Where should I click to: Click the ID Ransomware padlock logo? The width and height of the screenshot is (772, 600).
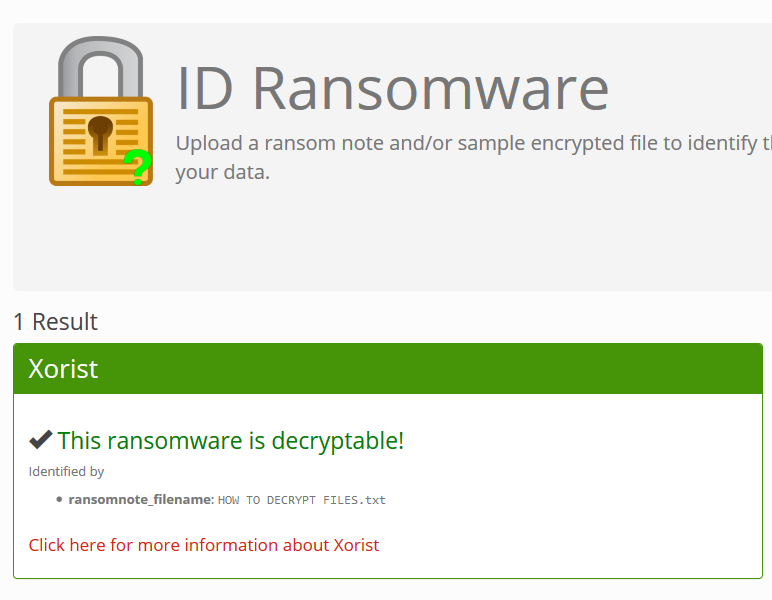(101, 111)
